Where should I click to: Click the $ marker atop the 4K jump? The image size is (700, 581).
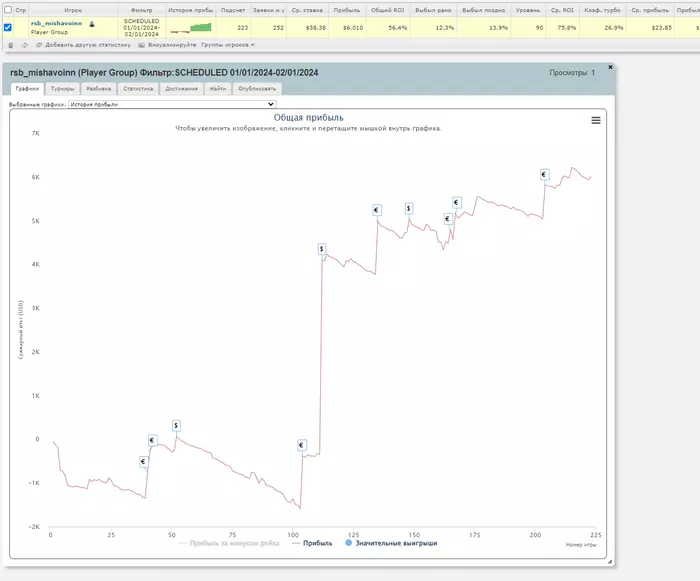pyautogui.click(x=321, y=249)
